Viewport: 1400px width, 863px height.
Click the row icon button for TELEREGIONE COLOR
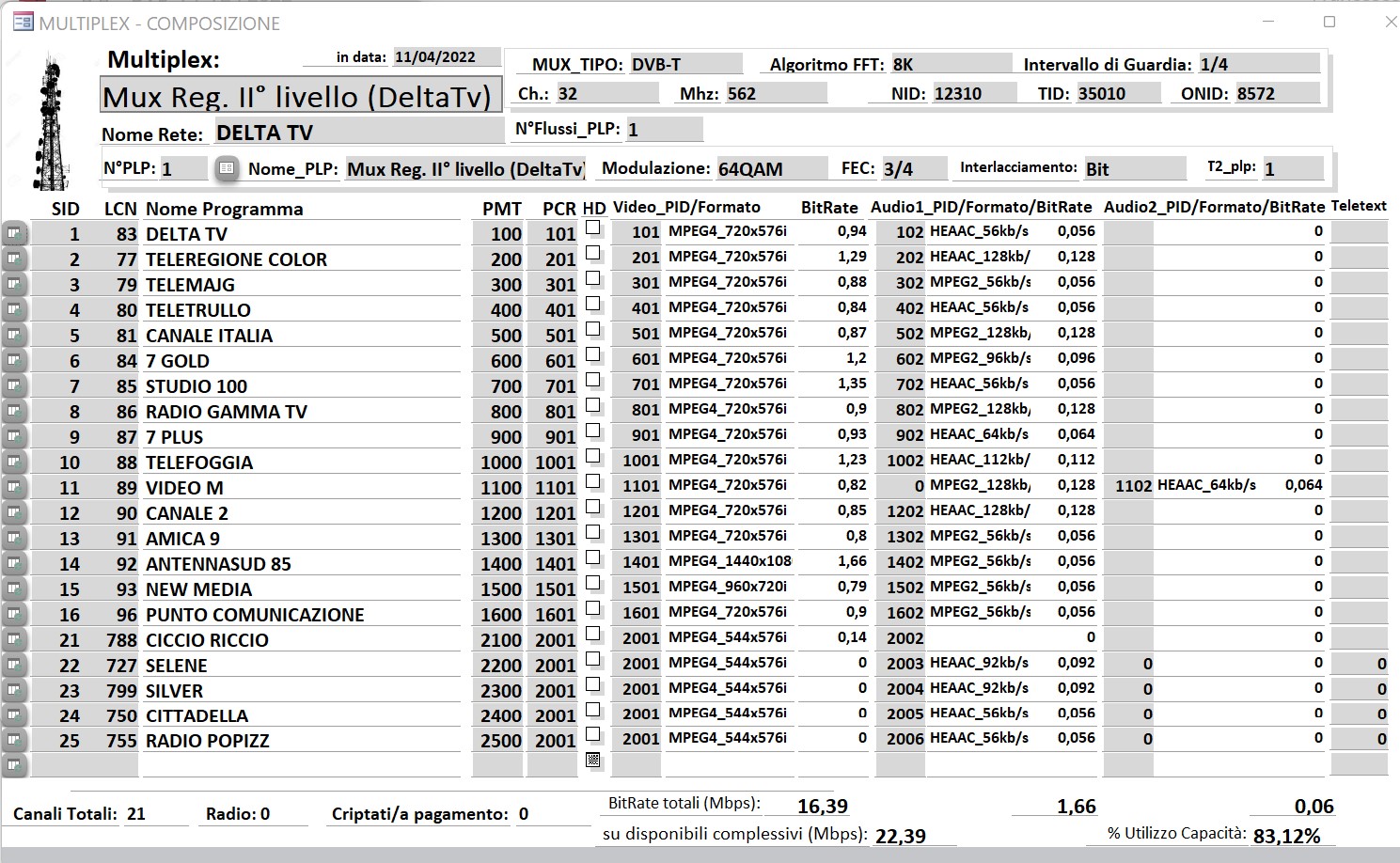(x=14, y=259)
